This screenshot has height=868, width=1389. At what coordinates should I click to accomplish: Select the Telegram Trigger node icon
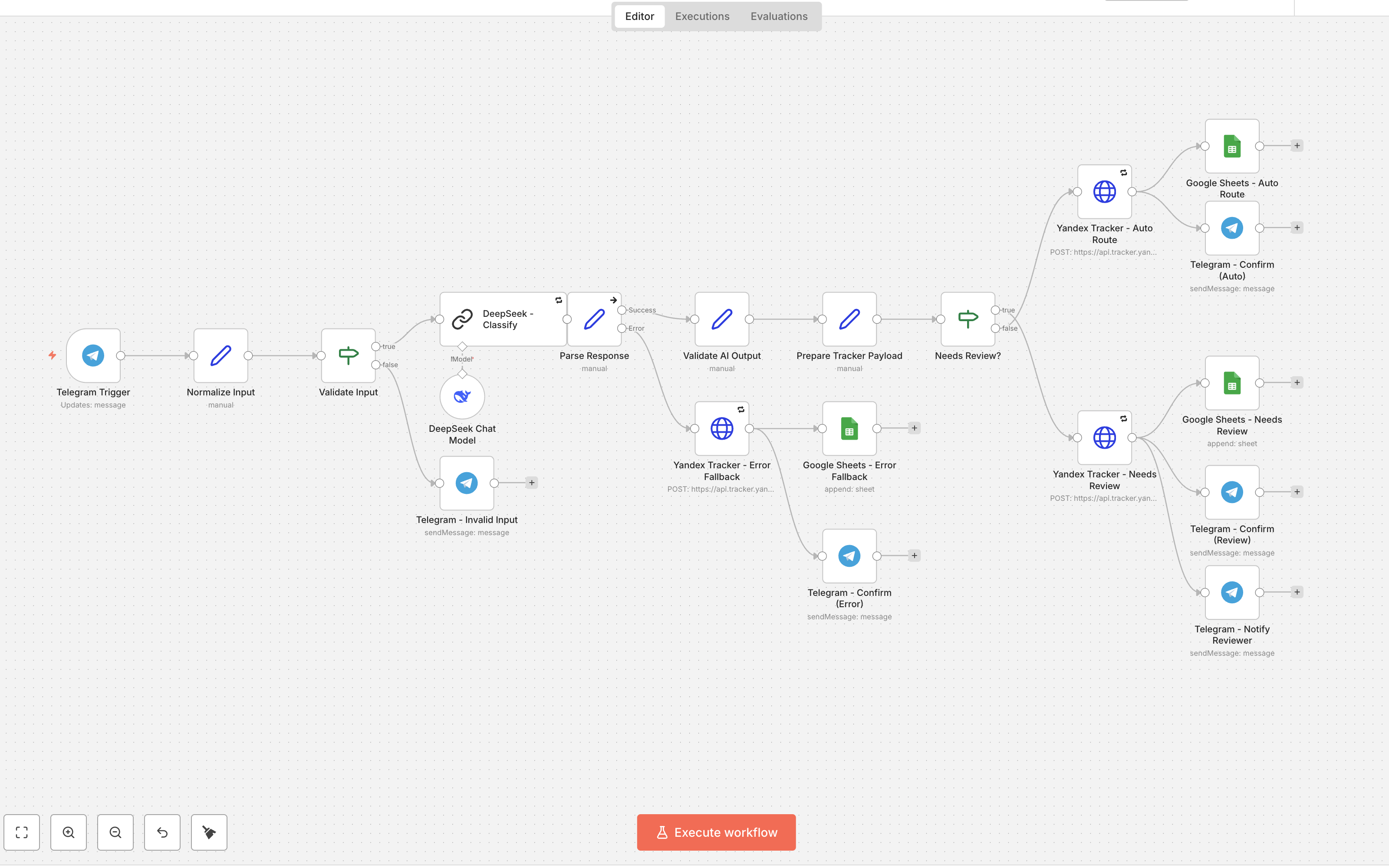tap(92, 355)
